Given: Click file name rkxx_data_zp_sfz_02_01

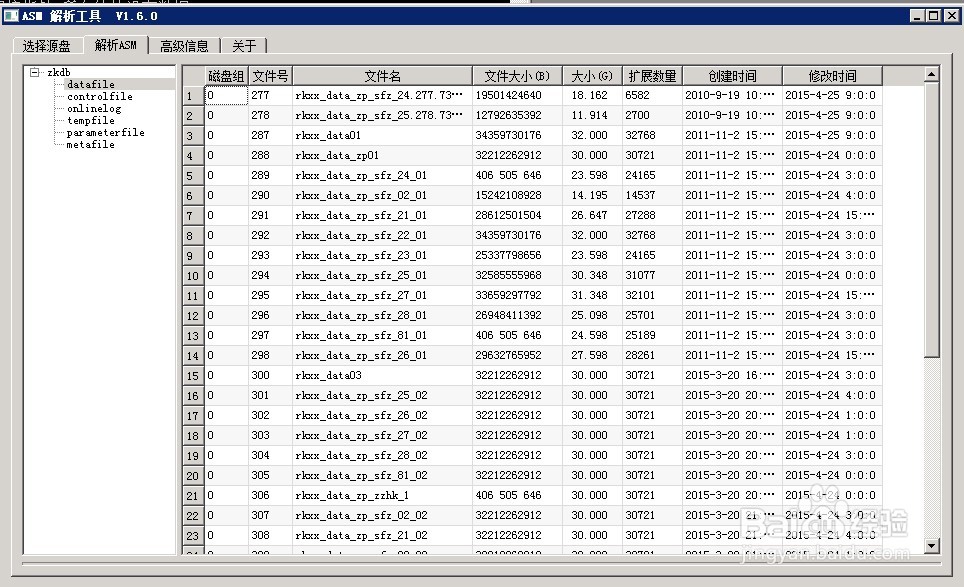Looking at the screenshot, I should 361,195.
